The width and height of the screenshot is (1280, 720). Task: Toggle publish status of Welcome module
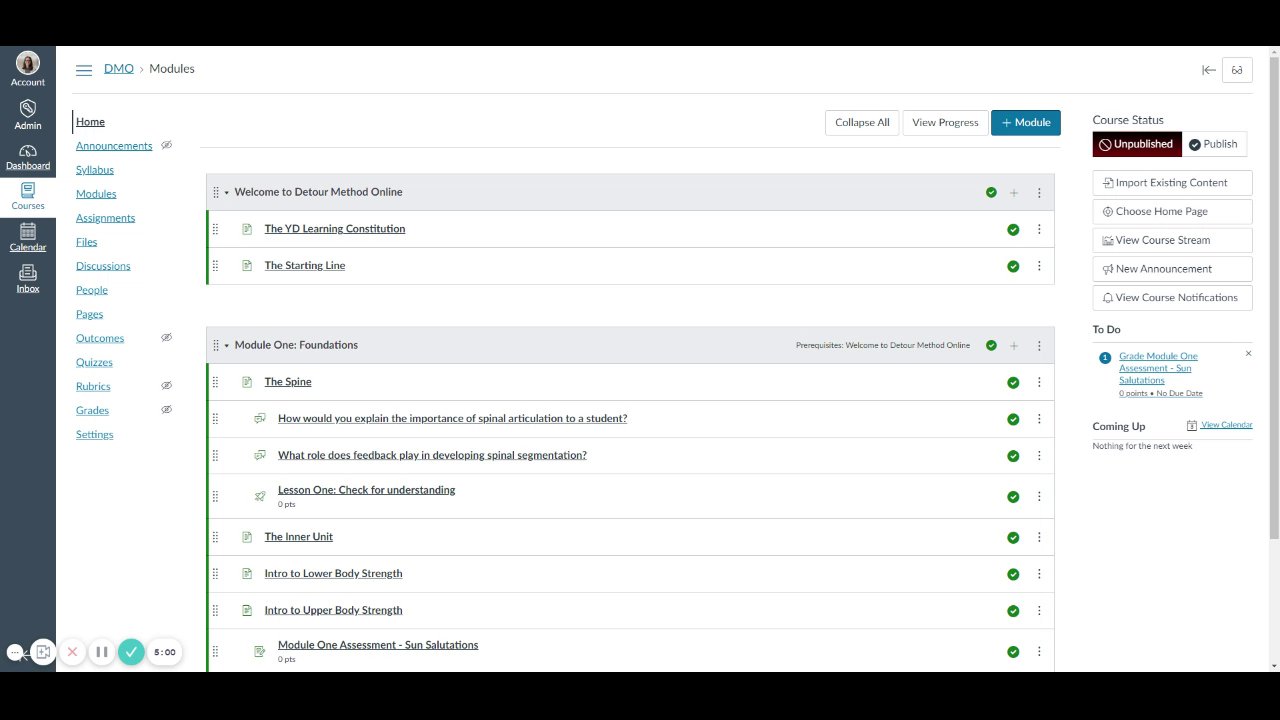(x=991, y=193)
